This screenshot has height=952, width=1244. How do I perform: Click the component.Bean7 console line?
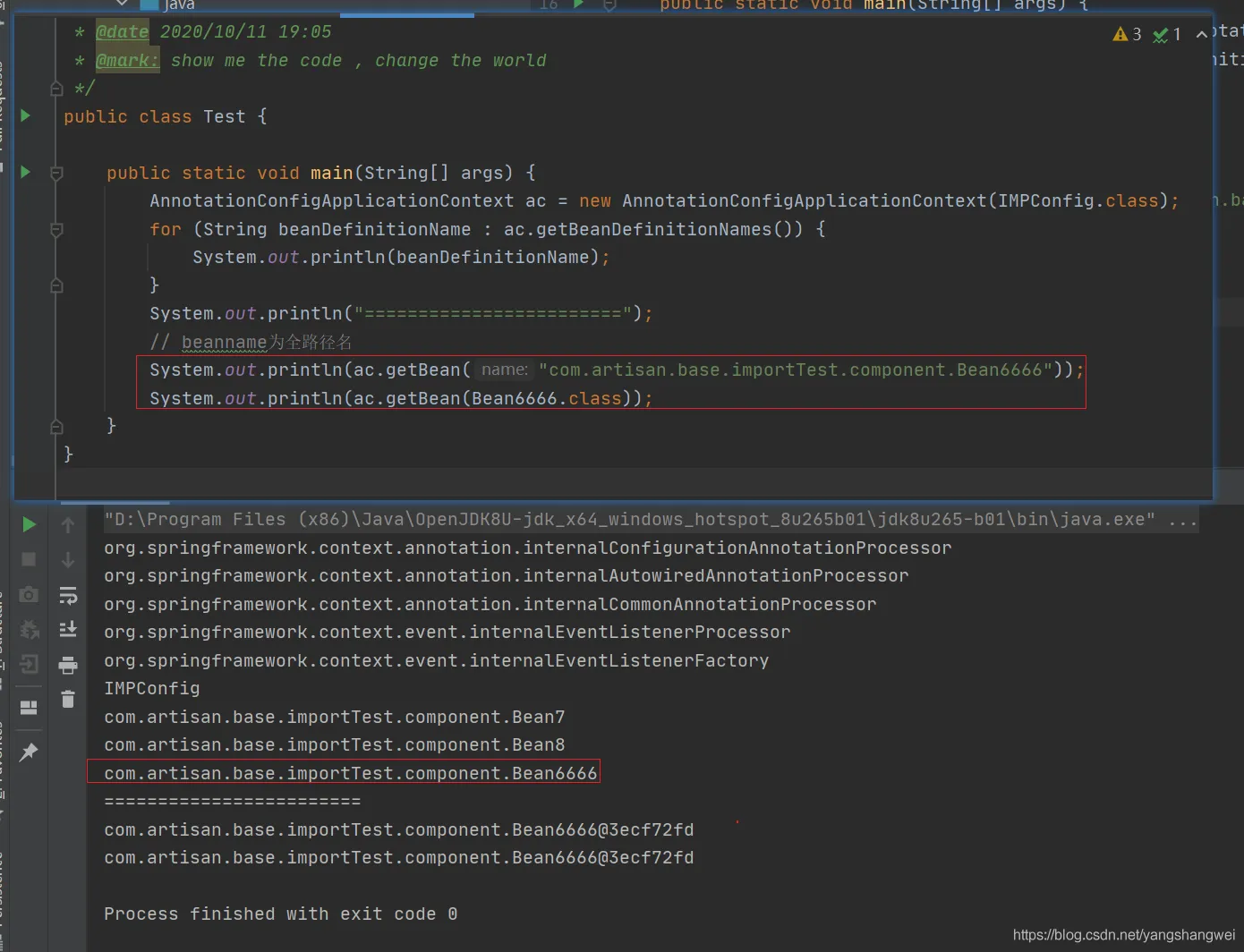coord(335,718)
